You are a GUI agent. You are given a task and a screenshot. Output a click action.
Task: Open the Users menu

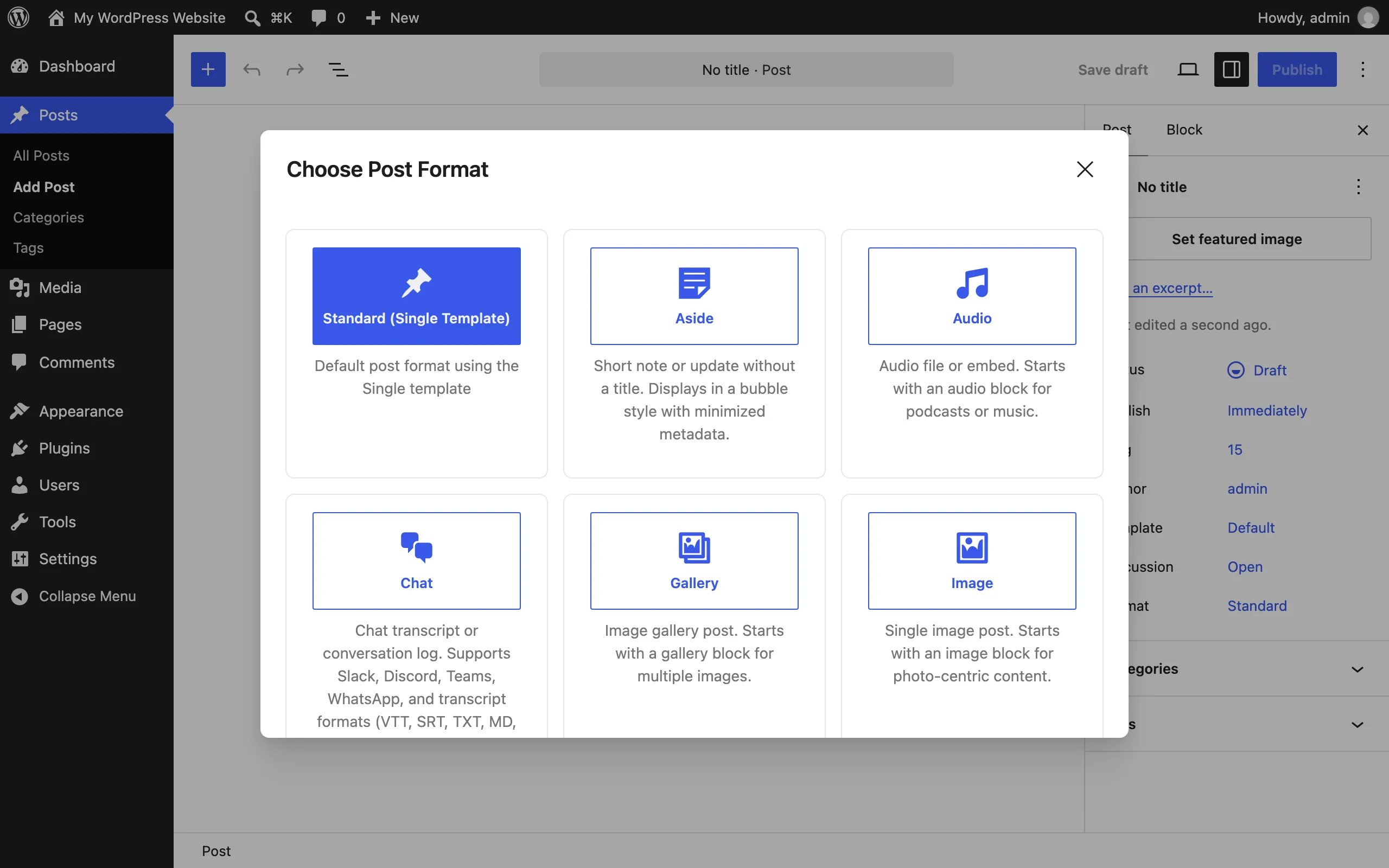coord(87,485)
